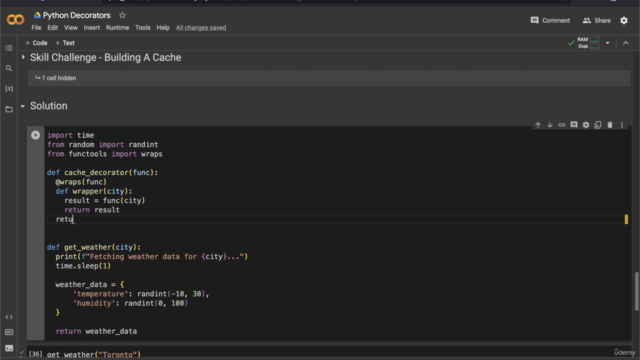Open the Google Drive file icon

coord(37,15)
